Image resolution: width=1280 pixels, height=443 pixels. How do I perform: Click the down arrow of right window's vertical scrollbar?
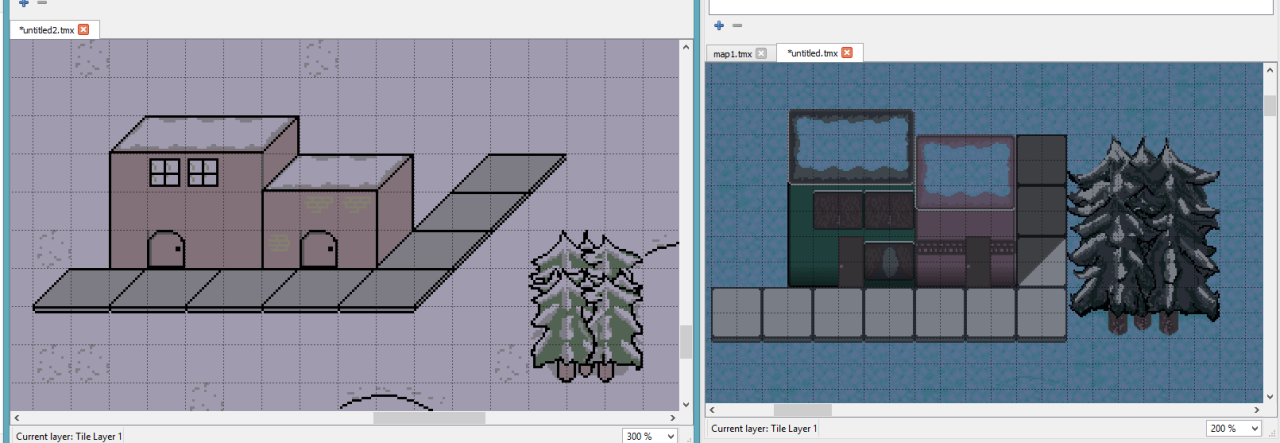1270,396
